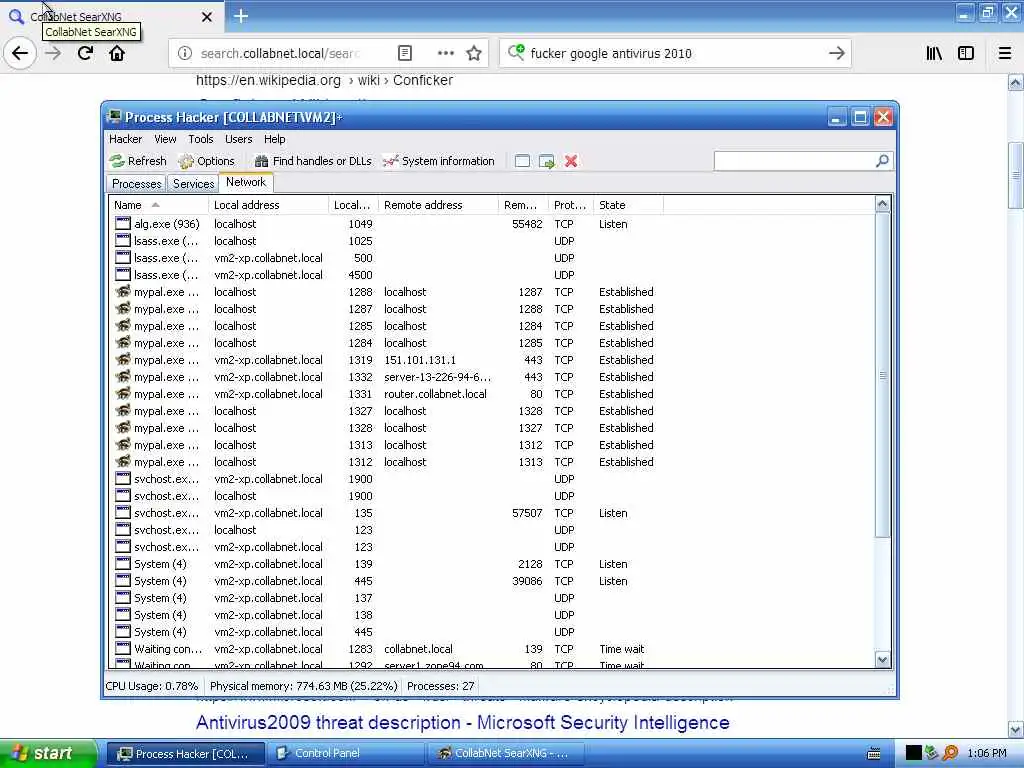Screen dimensions: 1024x768
Task: Sort by Local address column header
Action: pos(268,205)
